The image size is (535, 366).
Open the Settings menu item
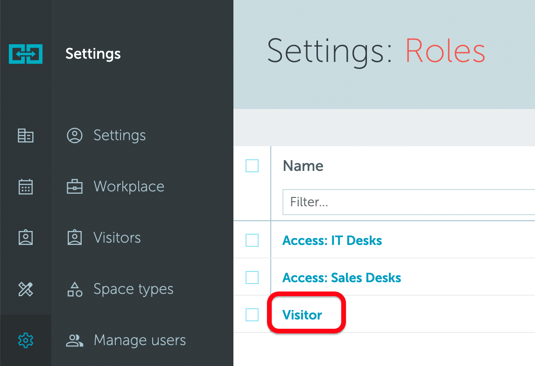click(119, 135)
